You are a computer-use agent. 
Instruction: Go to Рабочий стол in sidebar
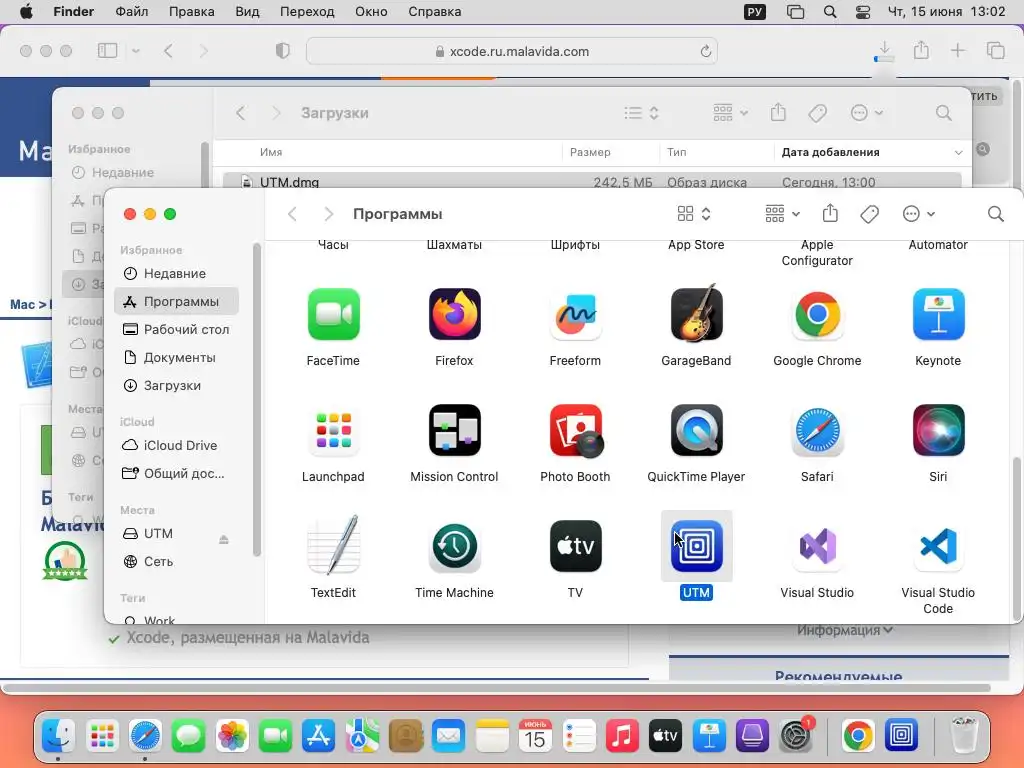point(176,330)
